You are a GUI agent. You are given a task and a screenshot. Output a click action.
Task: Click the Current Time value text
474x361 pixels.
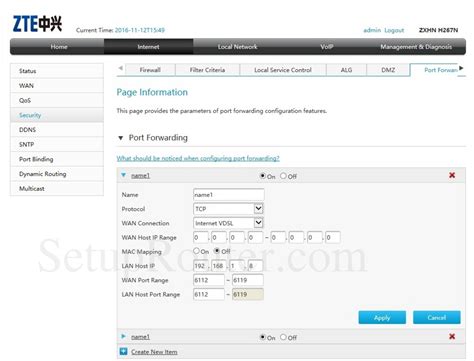(140, 30)
